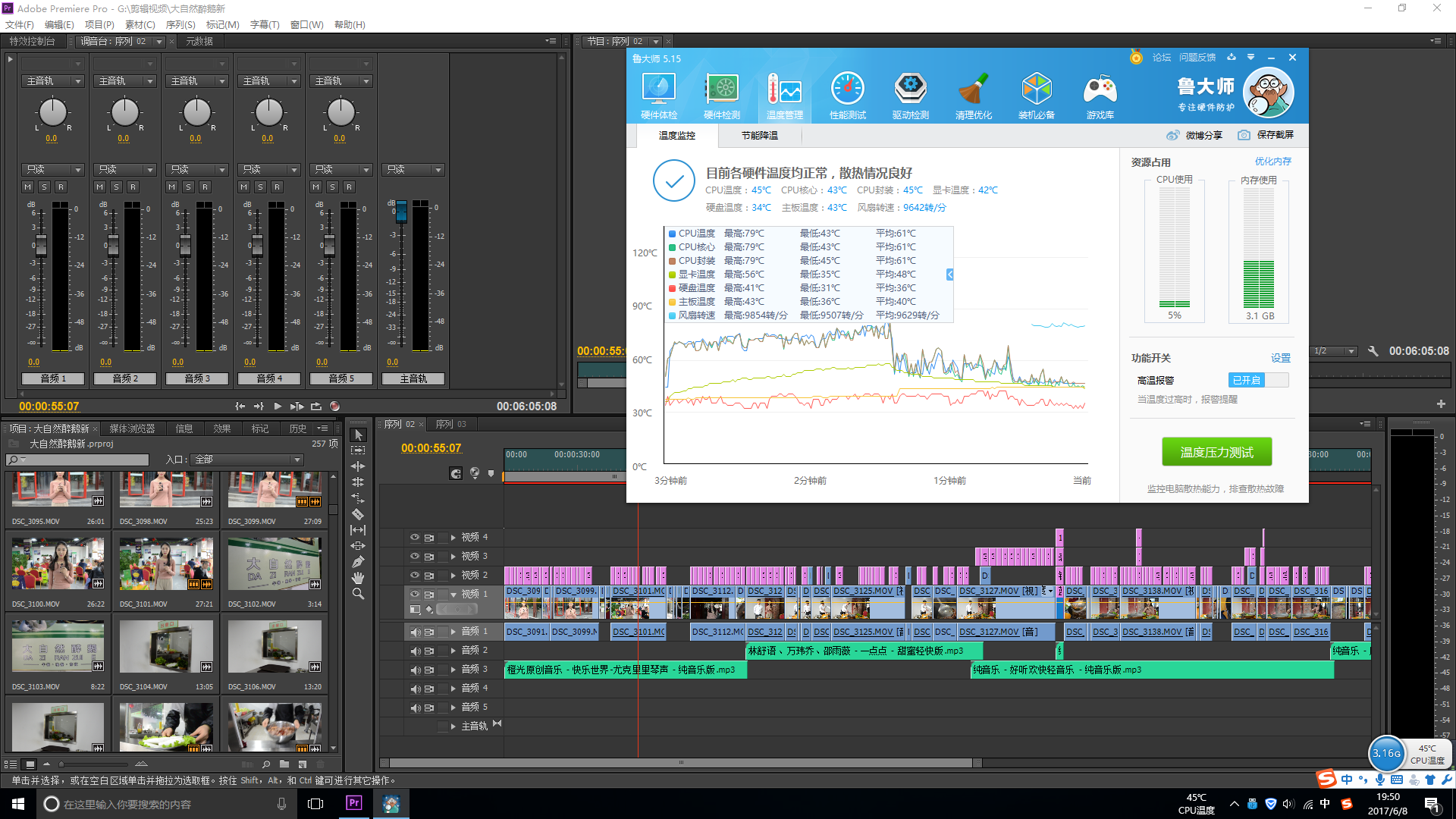The width and height of the screenshot is (1456, 819).
Task: Toggle 高温报警 switch in 鲁大师
Action: point(1258,380)
